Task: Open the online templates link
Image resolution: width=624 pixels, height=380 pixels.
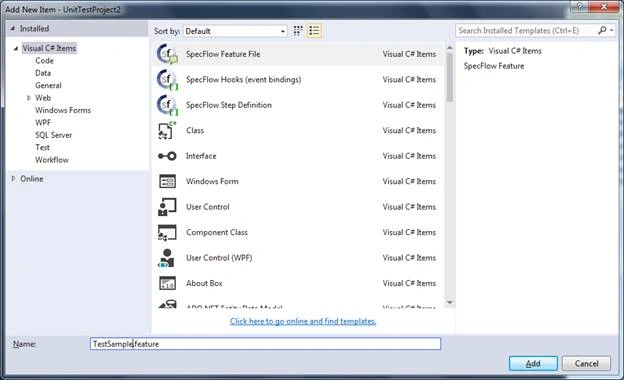Action: pyautogui.click(x=303, y=321)
